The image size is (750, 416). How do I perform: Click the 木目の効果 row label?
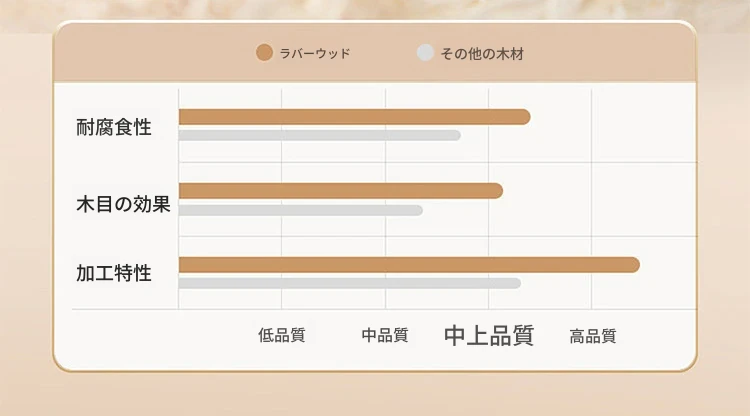[123, 204]
